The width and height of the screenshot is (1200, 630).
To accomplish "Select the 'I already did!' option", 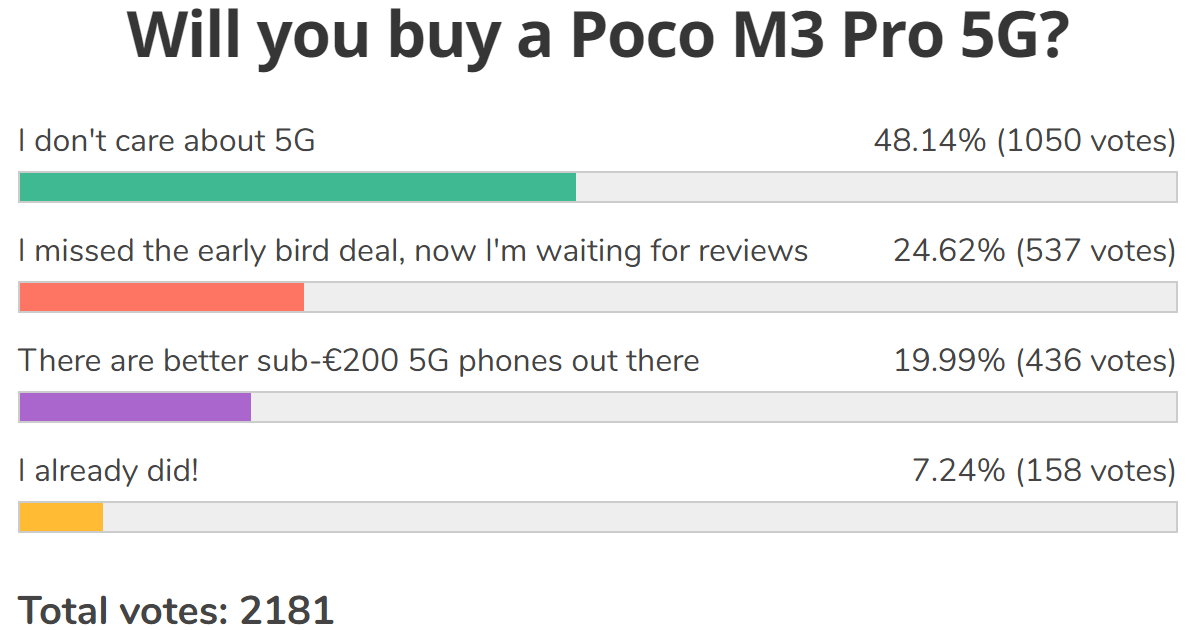I will tap(109, 470).
